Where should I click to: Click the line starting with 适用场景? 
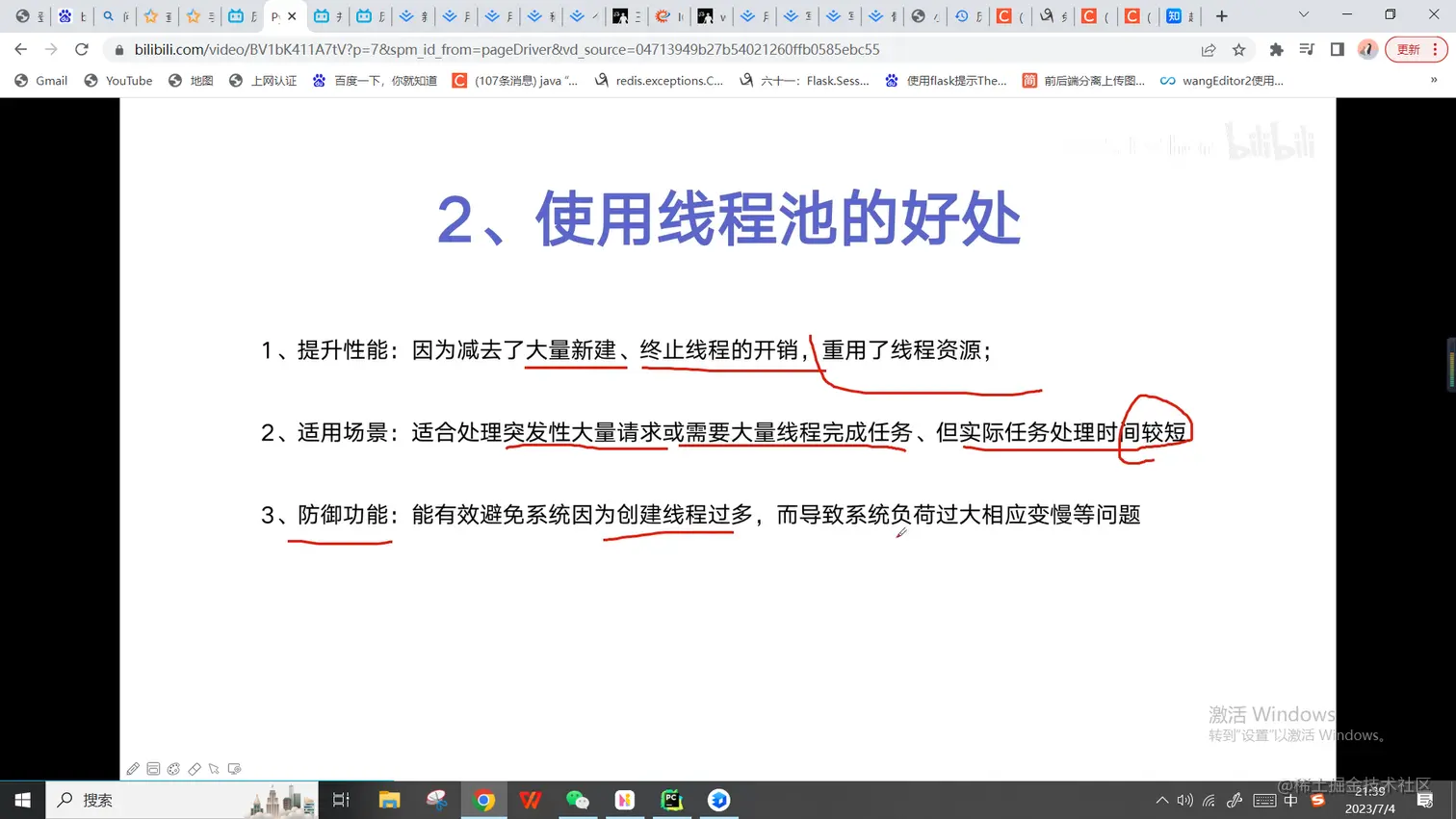pyautogui.click(x=723, y=433)
